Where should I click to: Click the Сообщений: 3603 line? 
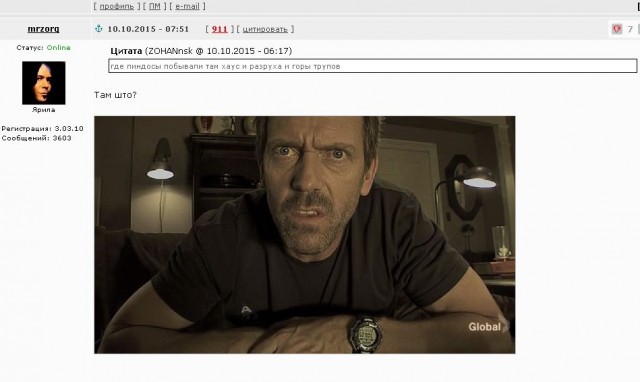(36, 138)
